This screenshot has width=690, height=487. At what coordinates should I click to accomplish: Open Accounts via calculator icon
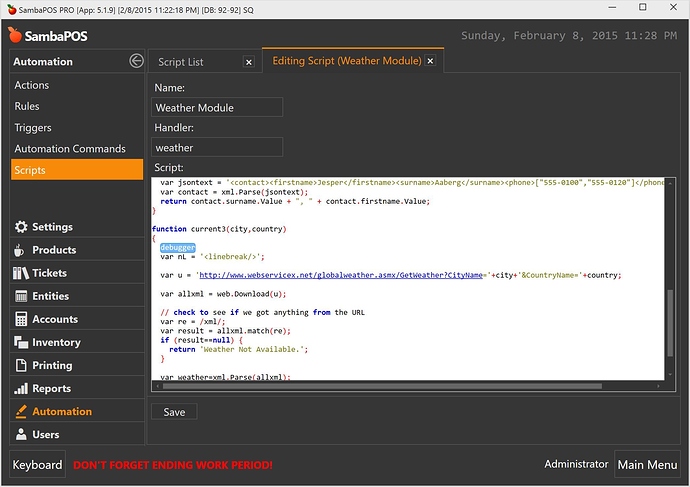click(x=21, y=319)
